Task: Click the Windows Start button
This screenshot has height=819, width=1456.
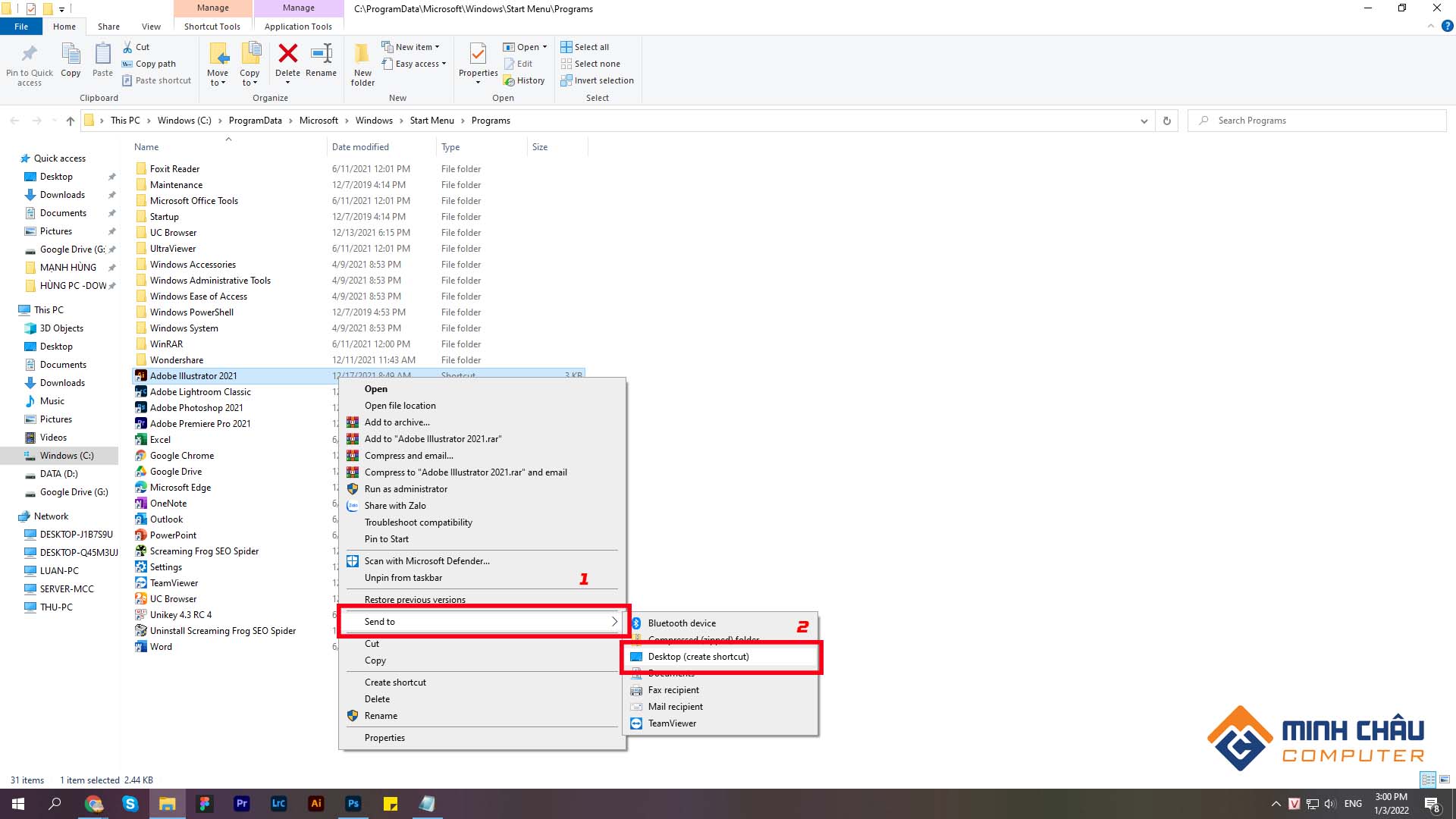Action: tap(18, 804)
